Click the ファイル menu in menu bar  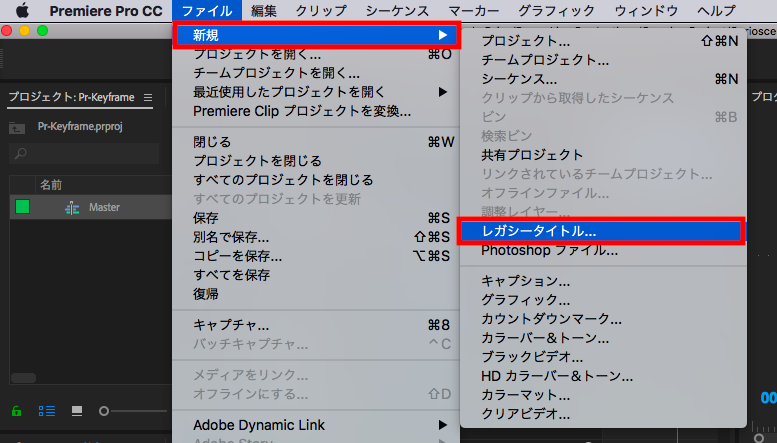(207, 11)
